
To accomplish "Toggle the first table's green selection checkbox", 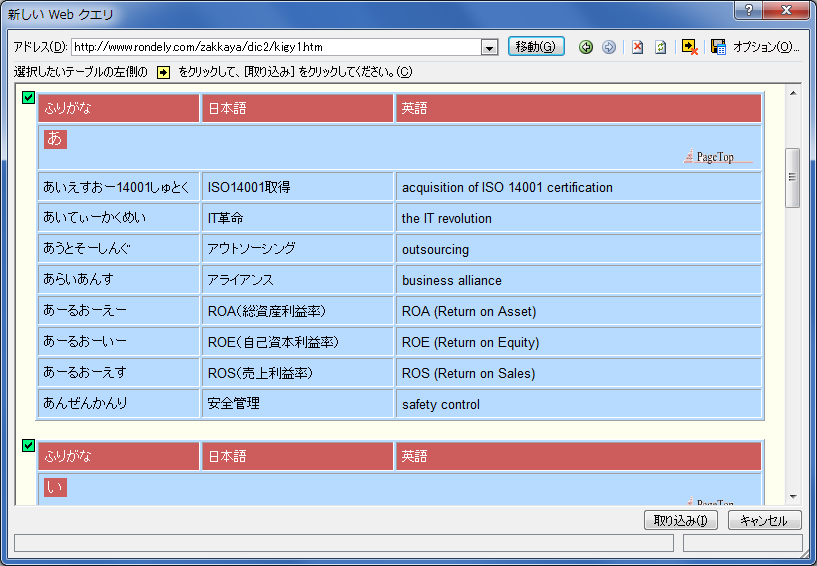I will (28, 97).
